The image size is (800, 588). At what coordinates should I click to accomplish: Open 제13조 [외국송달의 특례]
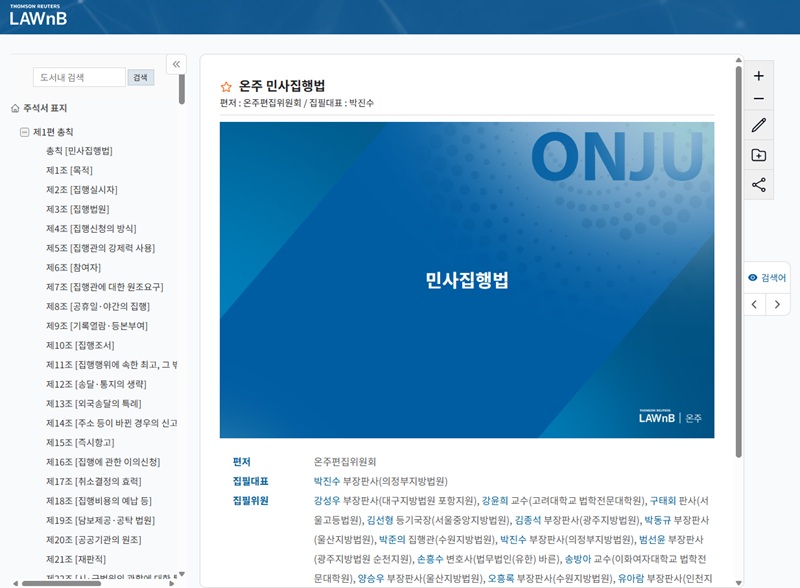tap(94, 404)
